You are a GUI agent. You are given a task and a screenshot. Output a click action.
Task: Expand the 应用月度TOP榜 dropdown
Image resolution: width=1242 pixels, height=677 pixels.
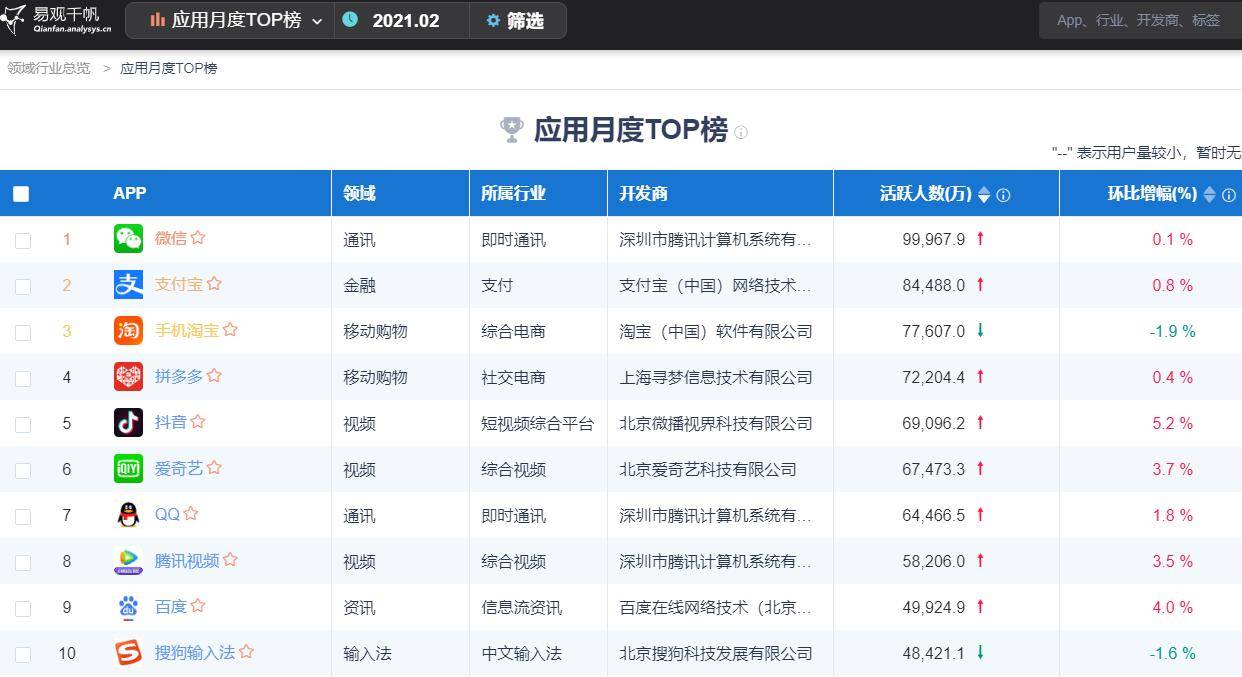tap(230, 20)
